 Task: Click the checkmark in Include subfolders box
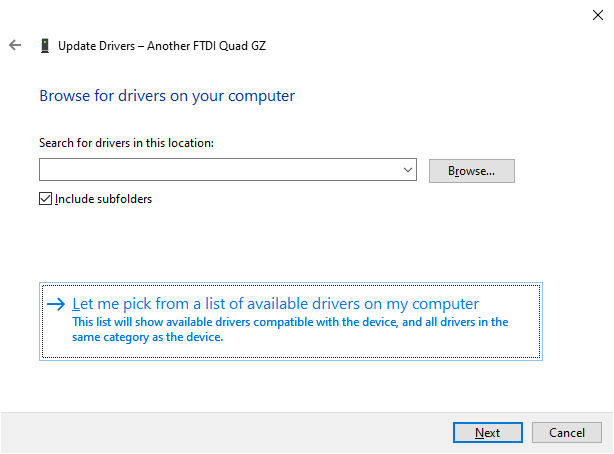[x=45, y=199]
